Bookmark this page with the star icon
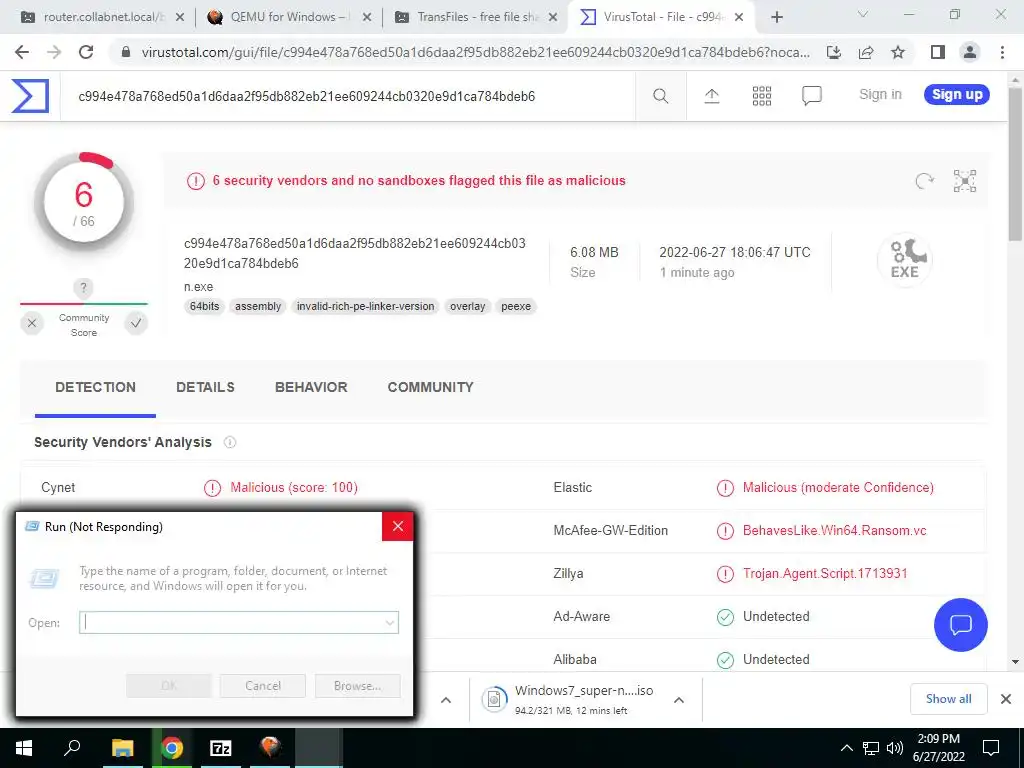This screenshot has width=1024, height=768. 898,52
